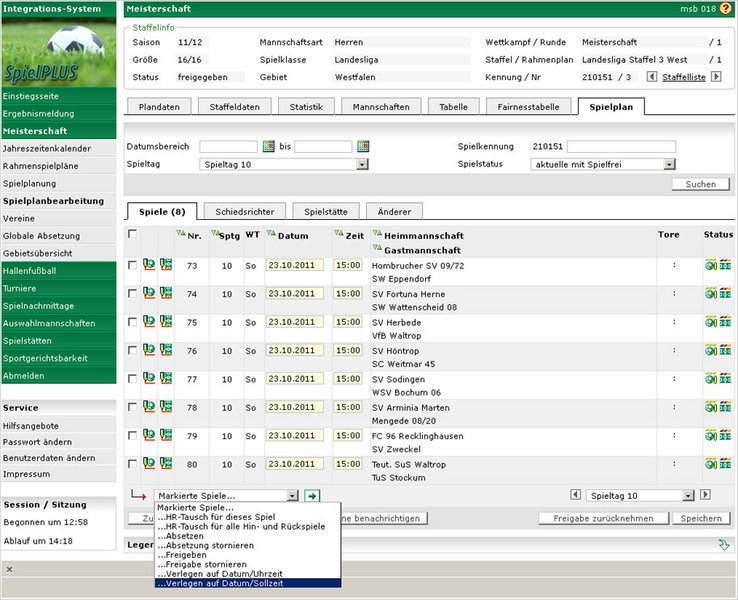Open calendar picker for start date

[x=268, y=147]
